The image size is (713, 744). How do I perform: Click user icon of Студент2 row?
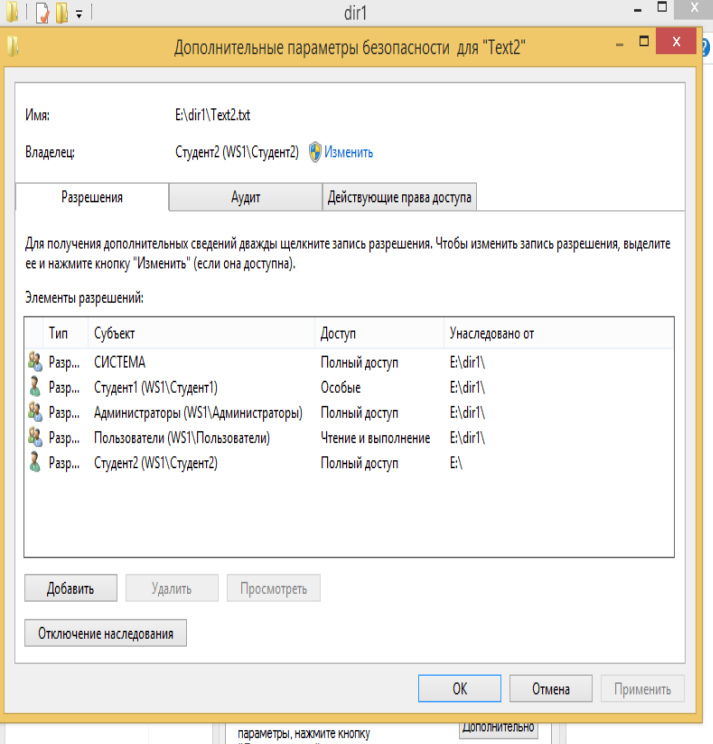(x=35, y=462)
